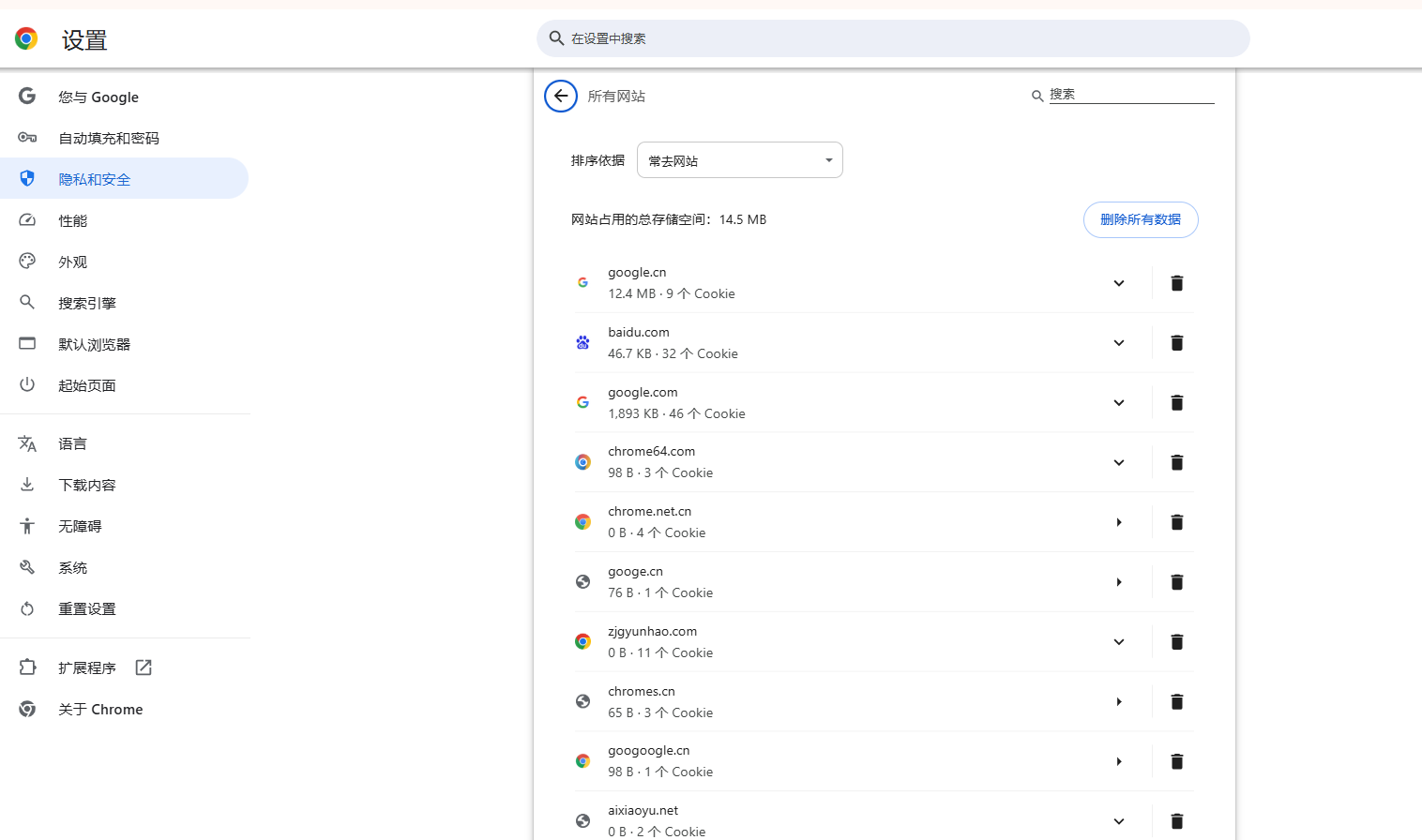Click the download icon for 下载内容
The image size is (1422, 840).
point(27,485)
